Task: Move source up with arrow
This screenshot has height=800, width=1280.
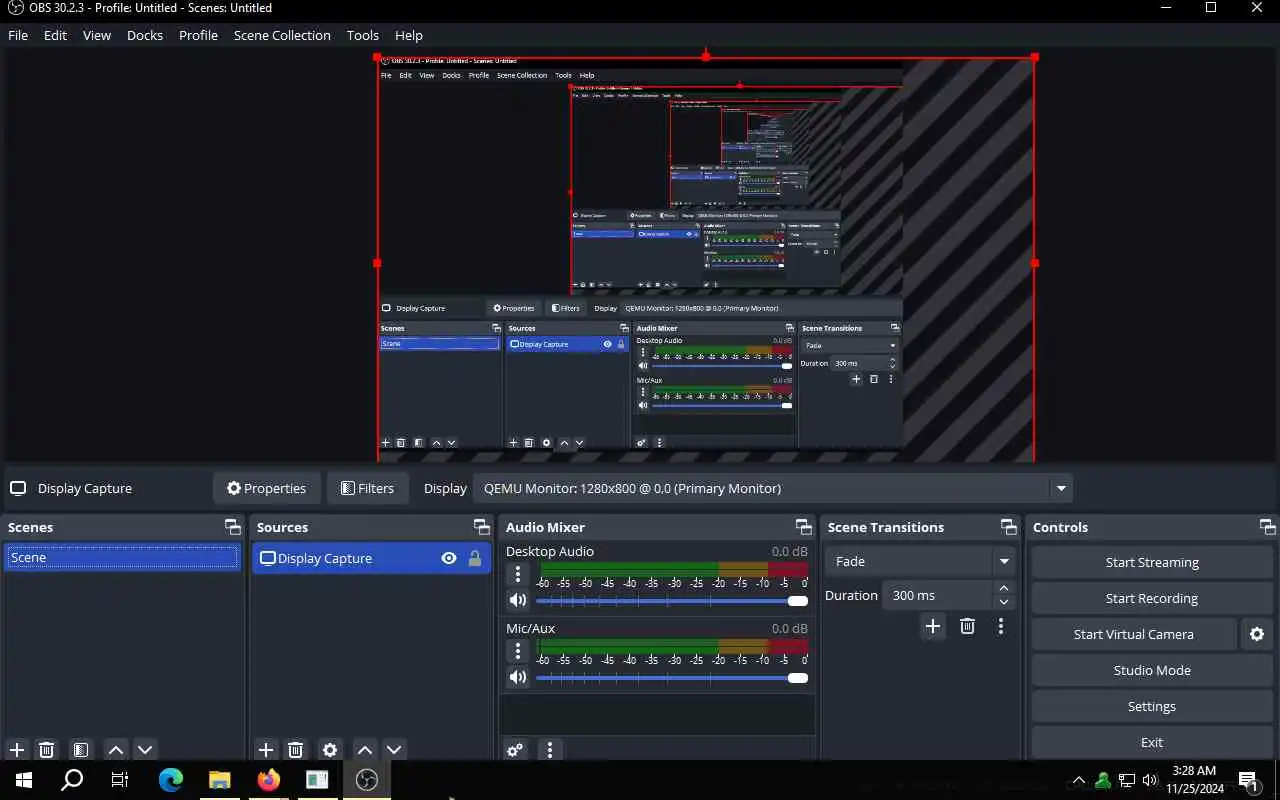Action: click(x=365, y=750)
